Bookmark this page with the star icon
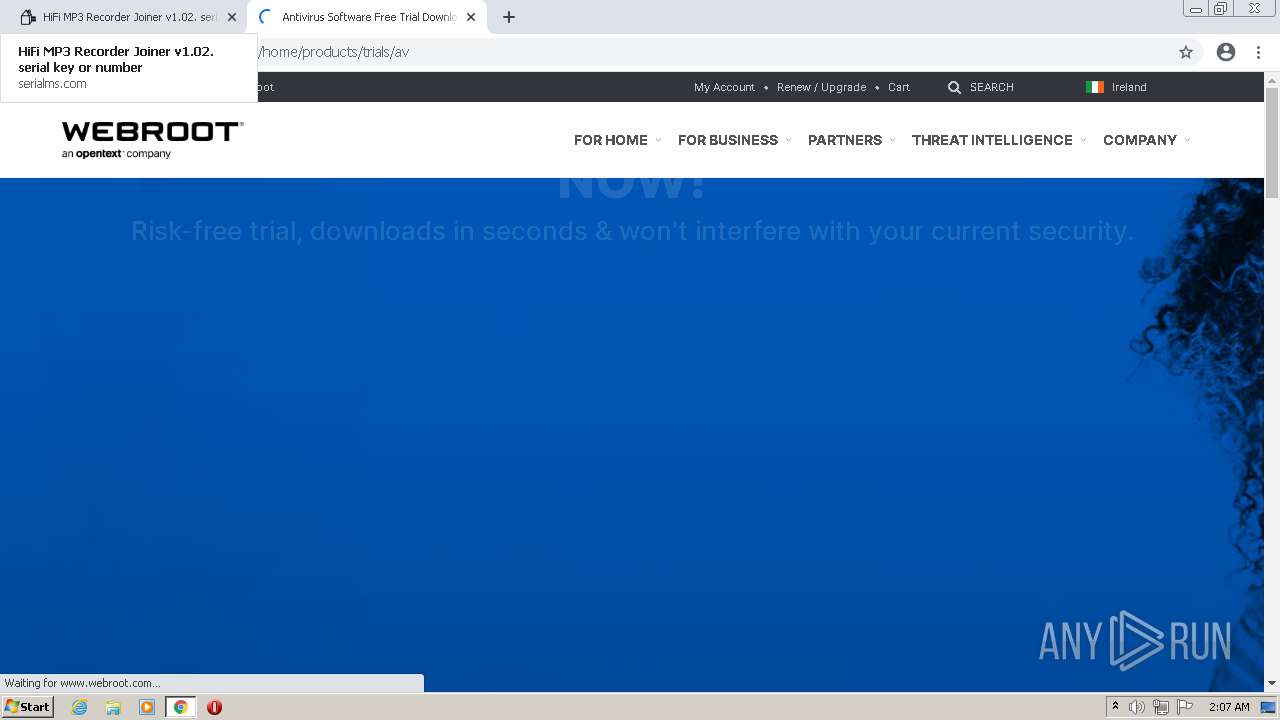The image size is (1280, 720). (1186, 52)
